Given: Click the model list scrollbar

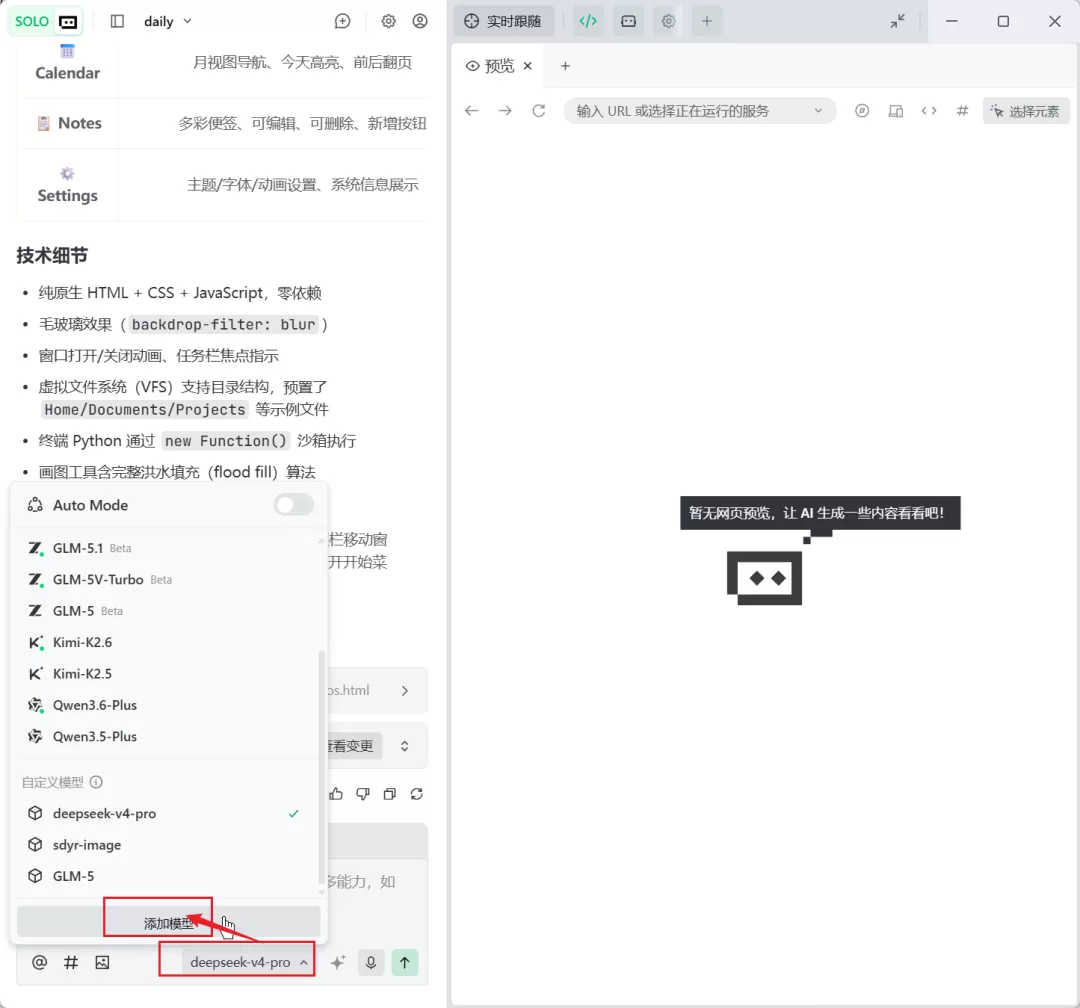Looking at the screenshot, I should pyautogui.click(x=321, y=765).
